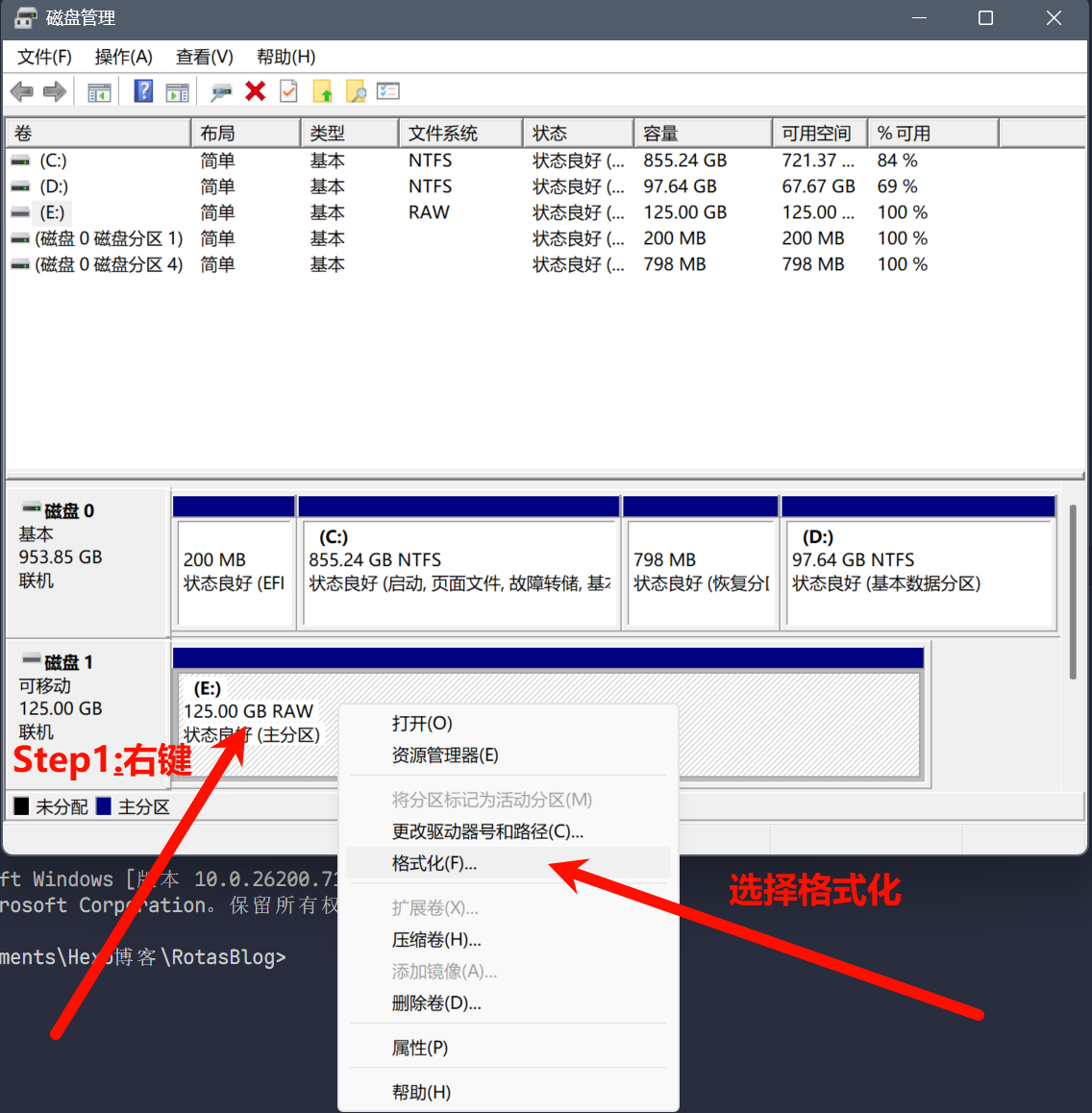Image resolution: width=1092 pixels, height=1113 pixels.
Task: Select the (D:) volume row in list
Action: [54, 186]
